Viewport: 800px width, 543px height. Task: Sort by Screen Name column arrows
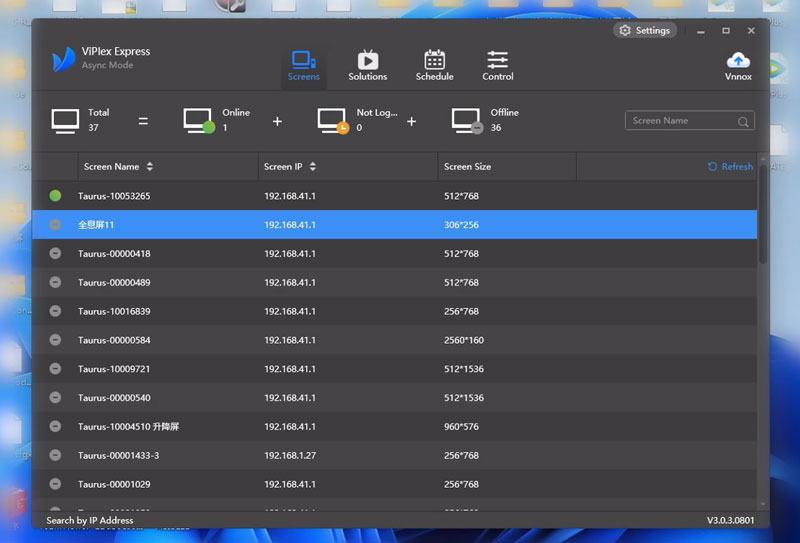coord(149,166)
